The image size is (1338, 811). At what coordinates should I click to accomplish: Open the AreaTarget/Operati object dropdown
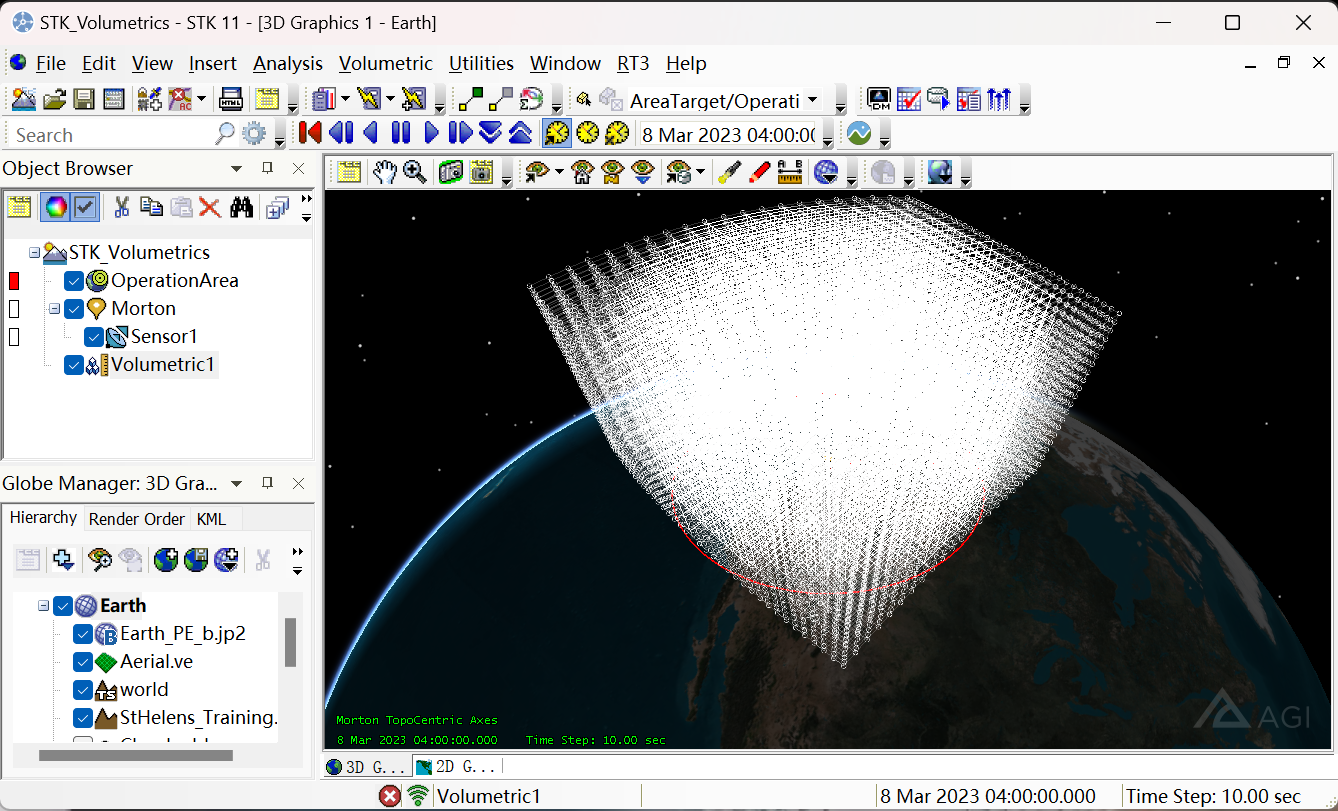812,99
